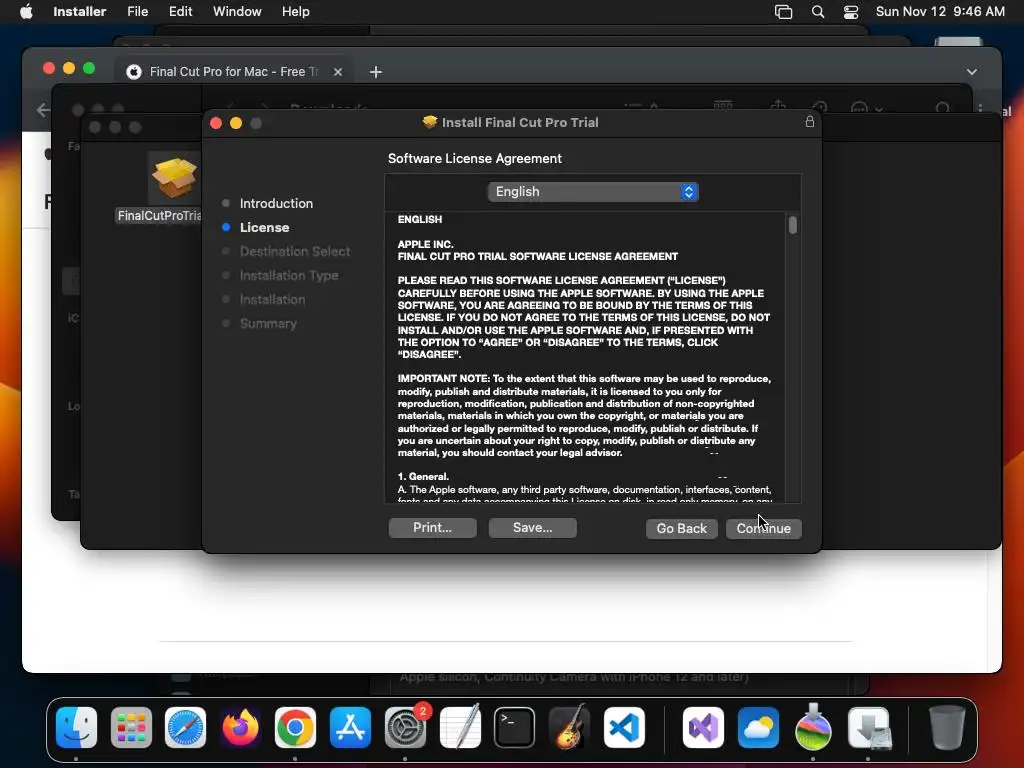Viewport: 1024px width, 768px height.
Task: Open the English language dropdown
Action: [593, 191]
